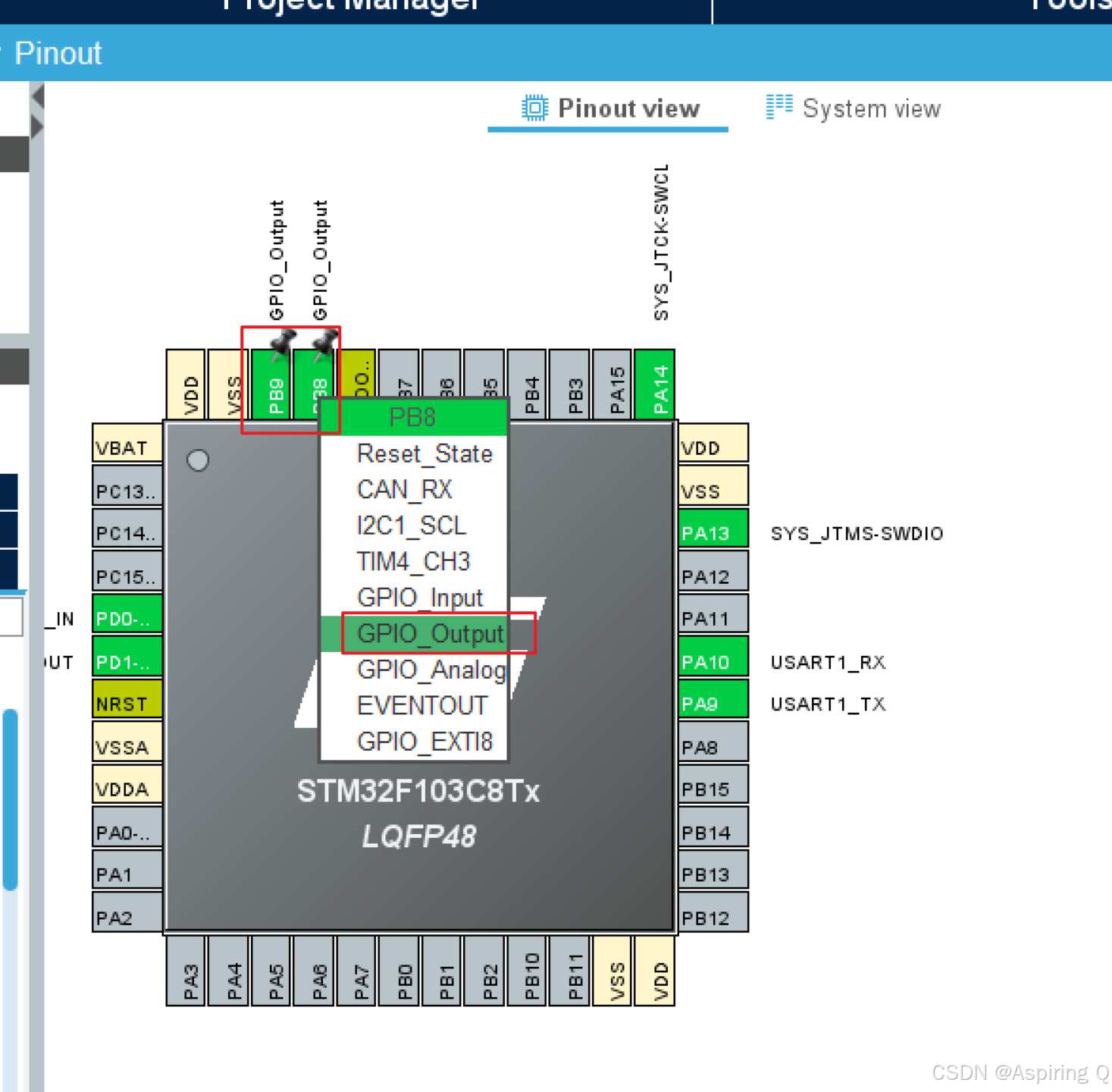Click the PB2 pin
This screenshot has height=1092, width=1112.
pos(484,971)
